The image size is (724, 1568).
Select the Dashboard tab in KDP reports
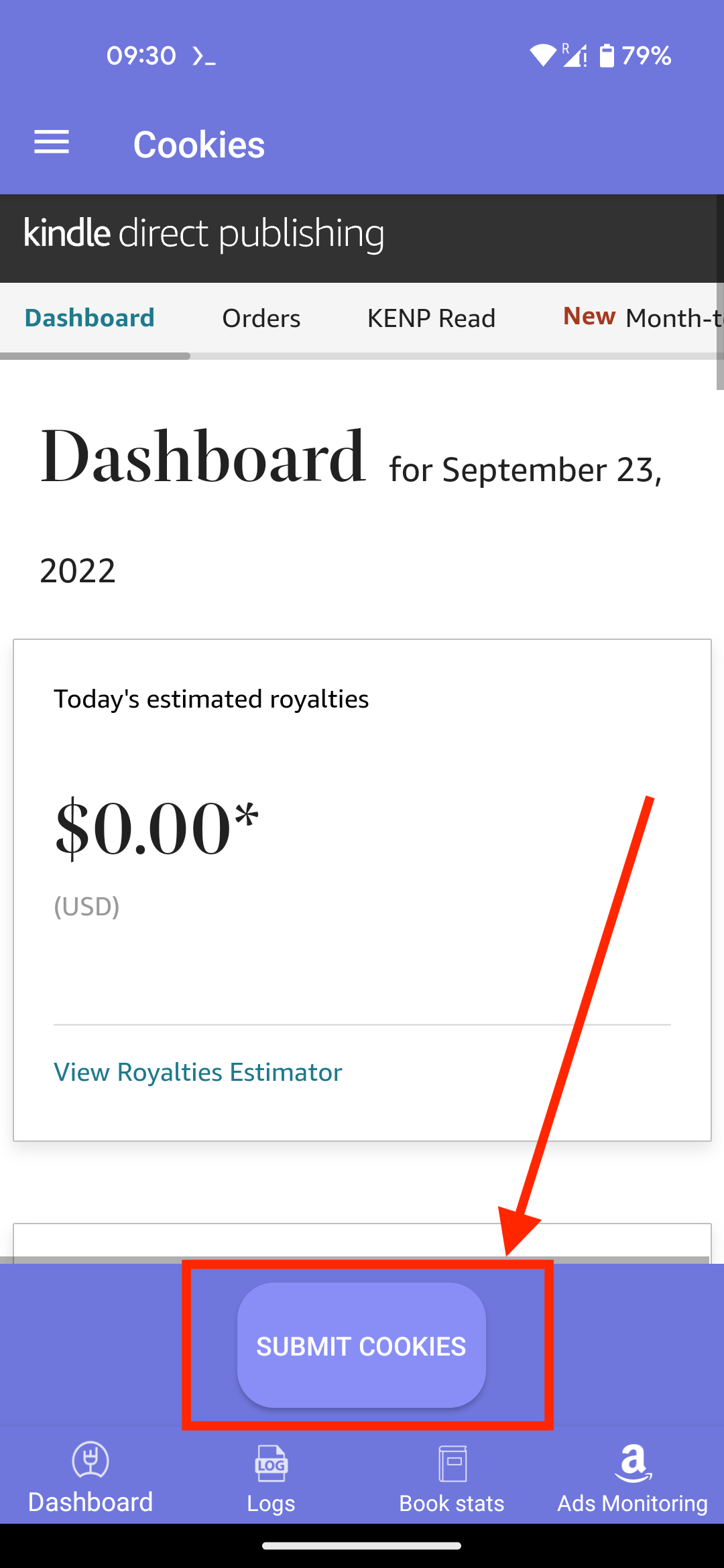pyautogui.click(x=90, y=318)
